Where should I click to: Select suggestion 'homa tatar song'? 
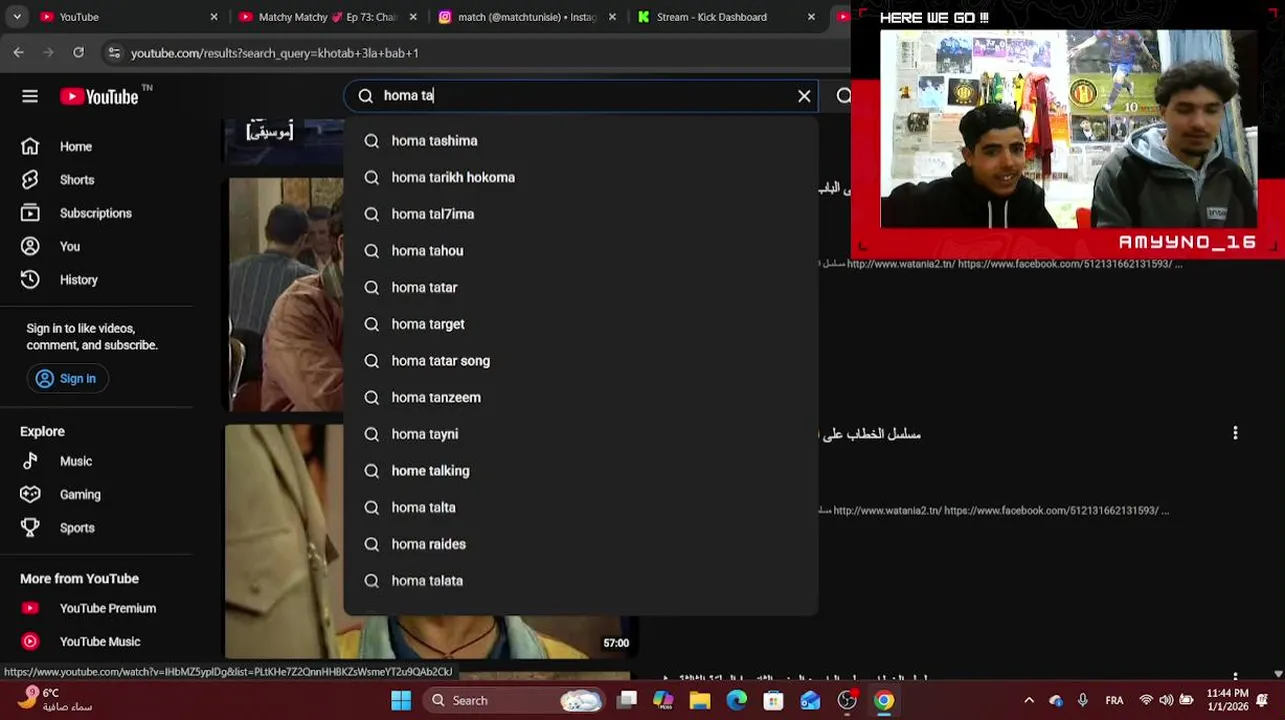click(x=580, y=361)
